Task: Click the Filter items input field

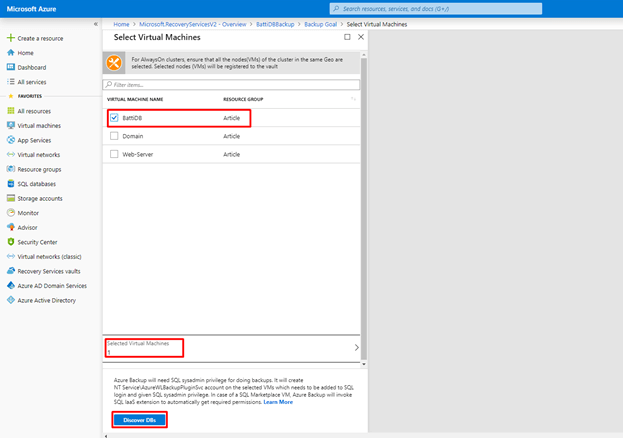Action: tap(231, 85)
